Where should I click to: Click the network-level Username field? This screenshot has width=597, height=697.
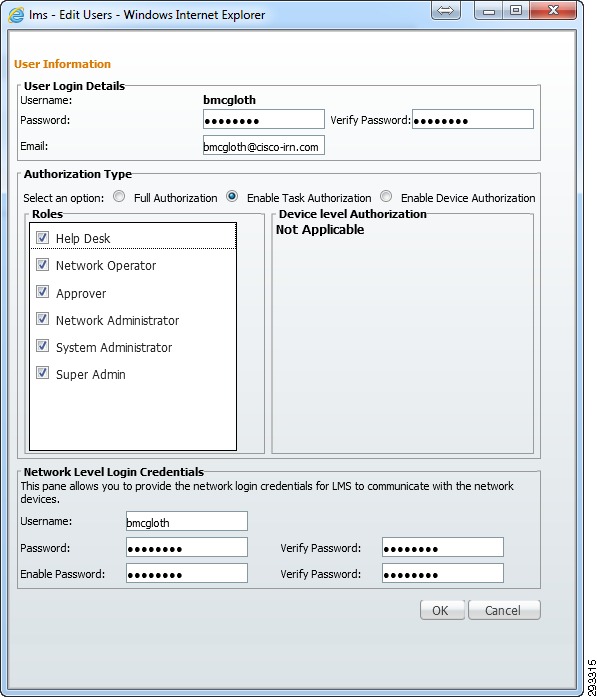point(187,521)
